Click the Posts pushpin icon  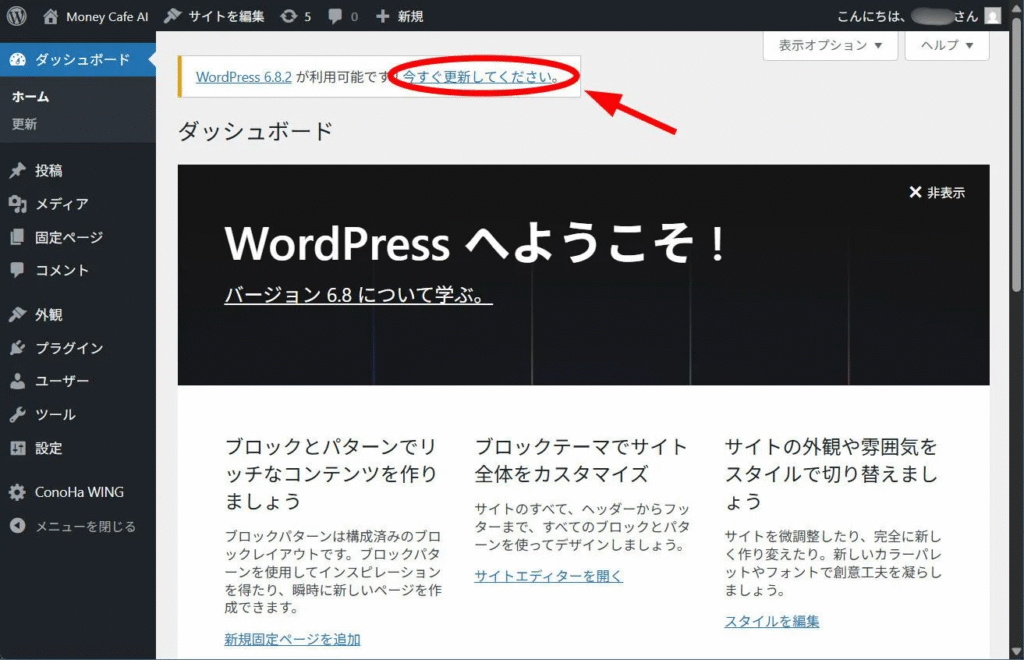pos(18,170)
